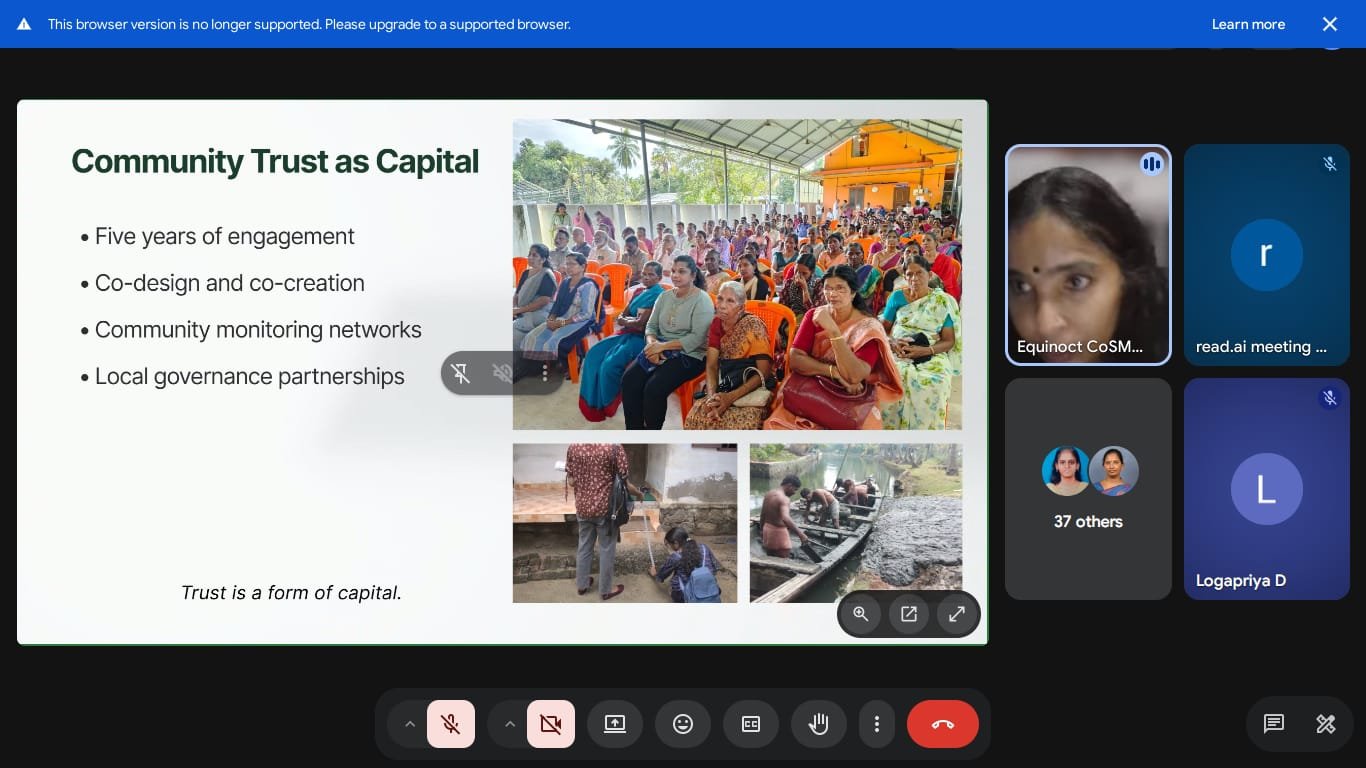The image size is (1366, 768).
Task: Dismiss the unsupported browser banner
Action: tap(1329, 24)
